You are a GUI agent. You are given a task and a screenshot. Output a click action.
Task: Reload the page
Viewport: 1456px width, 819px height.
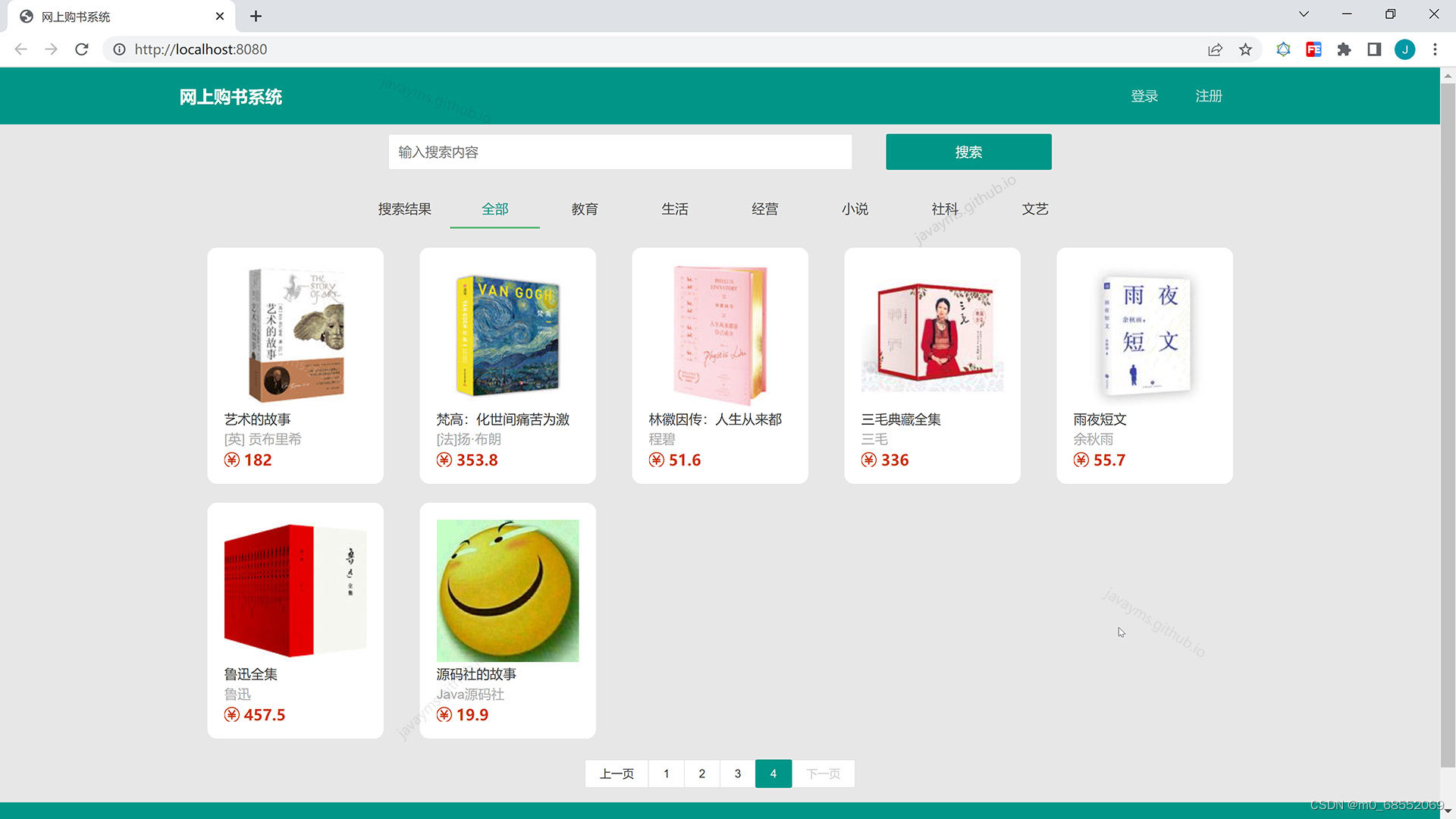[82, 49]
